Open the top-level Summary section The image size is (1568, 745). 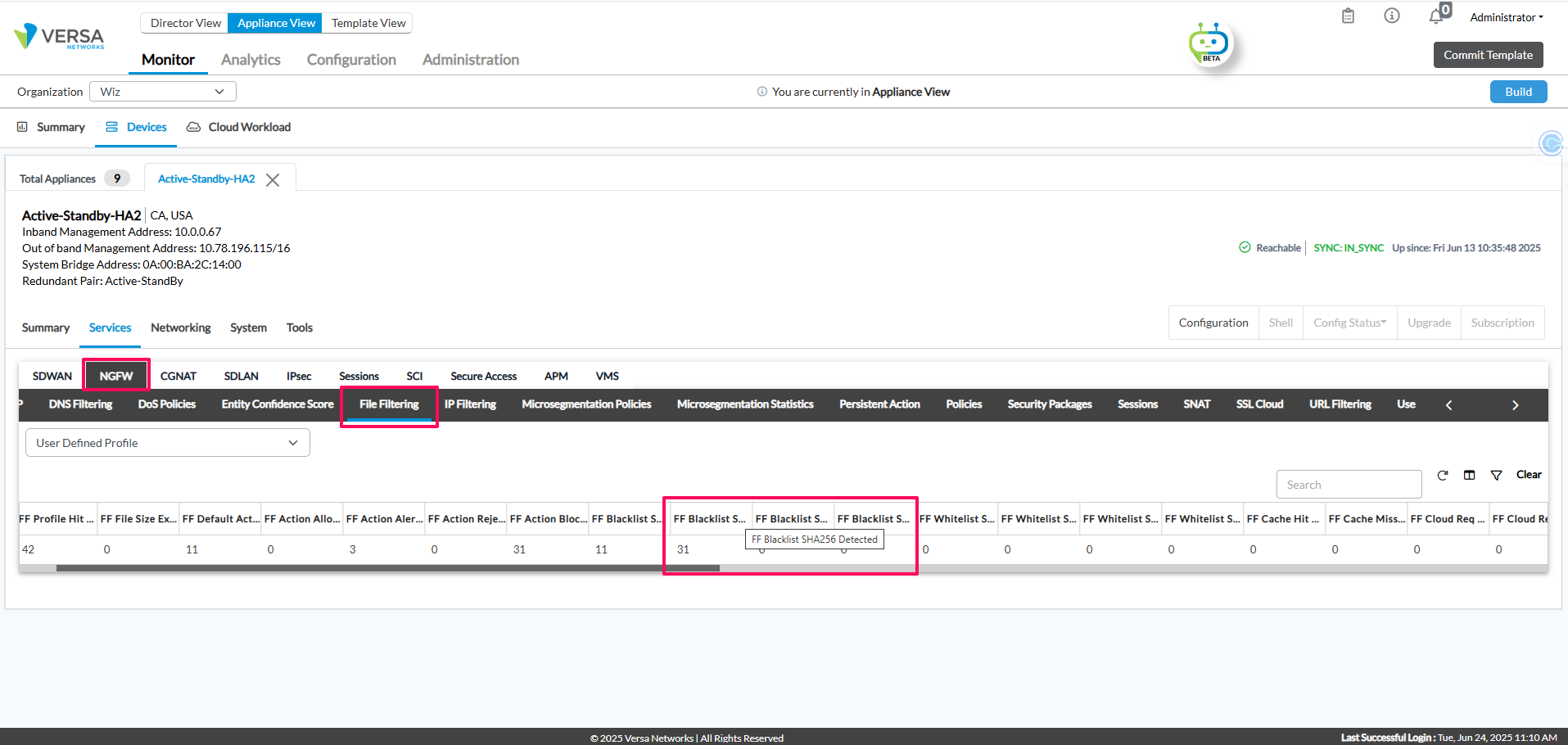point(51,127)
